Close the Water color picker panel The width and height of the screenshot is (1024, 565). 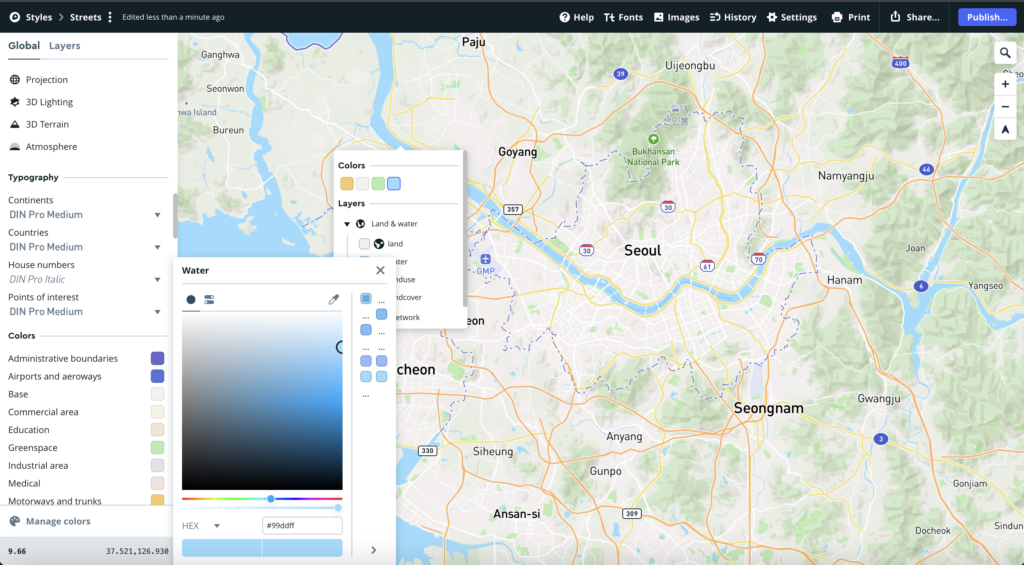click(380, 270)
